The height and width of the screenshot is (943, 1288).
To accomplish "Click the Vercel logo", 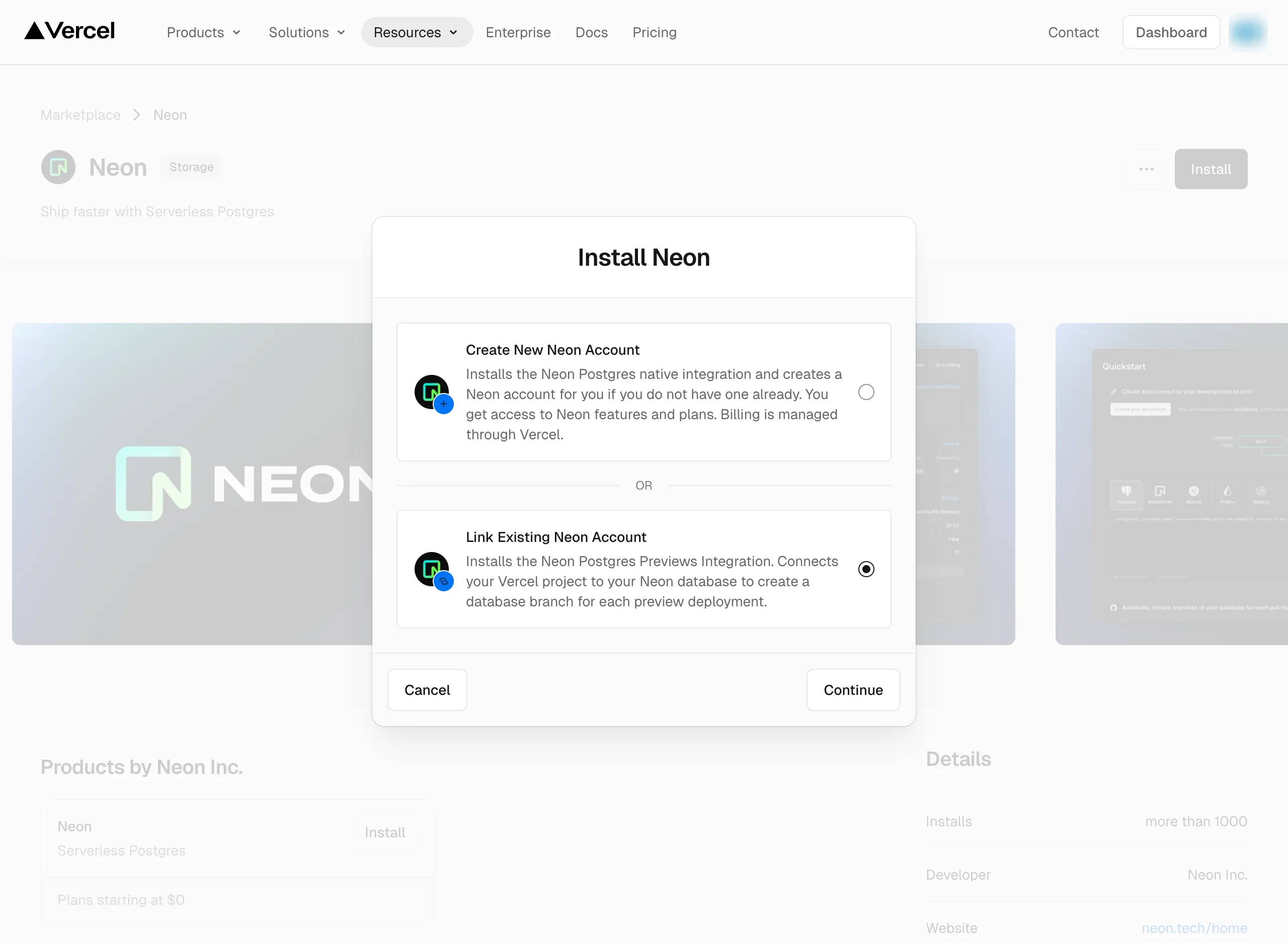I will coord(69,31).
